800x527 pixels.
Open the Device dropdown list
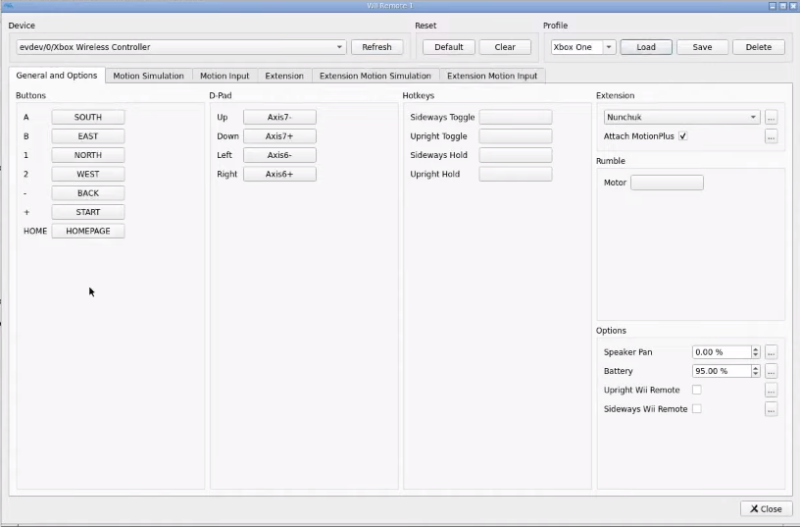tap(181, 47)
